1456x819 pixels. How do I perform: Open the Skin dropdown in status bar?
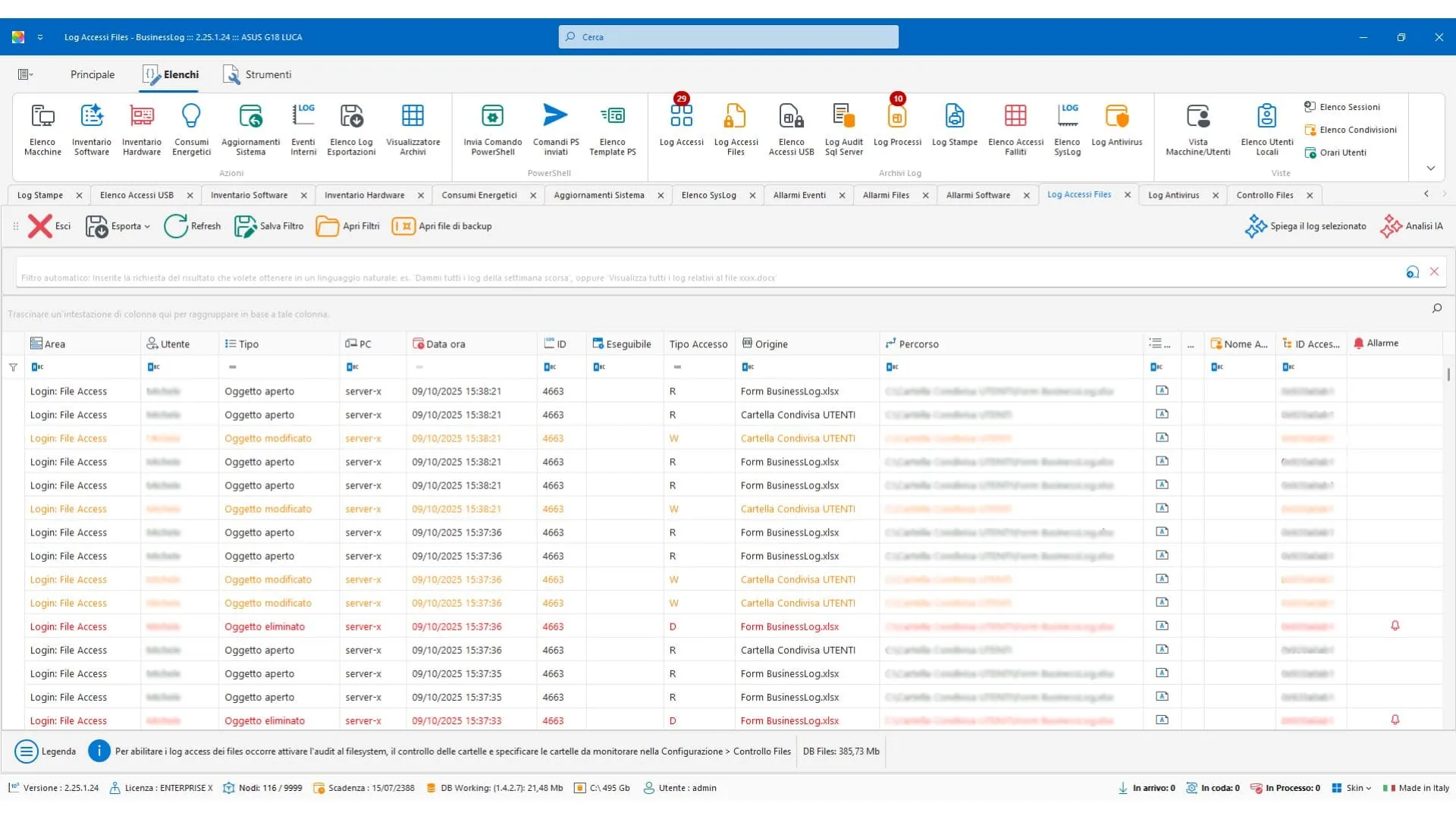coord(1351,788)
